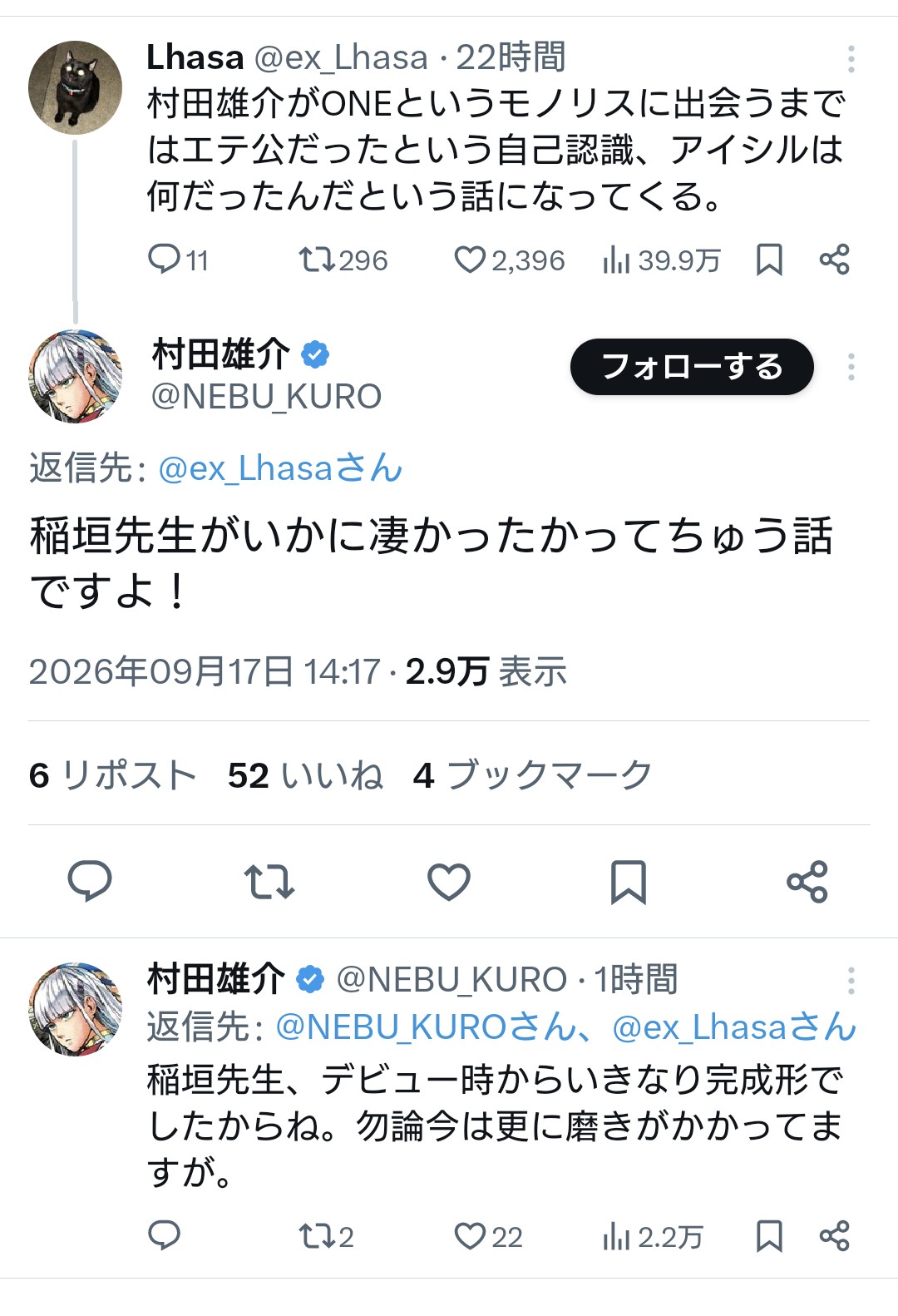The width and height of the screenshot is (898, 1316).
Task: Open more options on bottom reply tweet
Action: coord(851,981)
